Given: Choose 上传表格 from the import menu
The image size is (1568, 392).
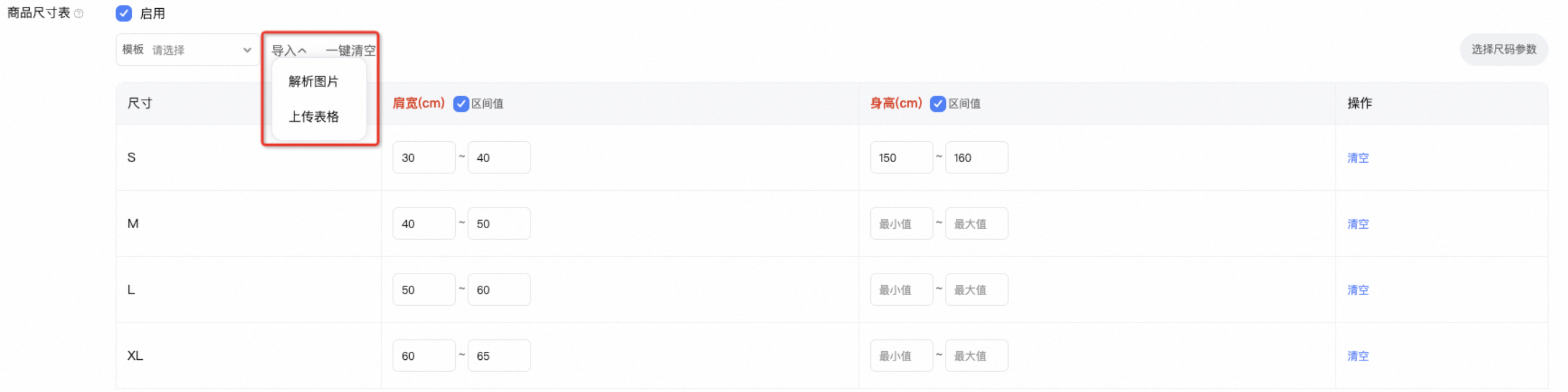Looking at the screenshot, I should tap(314, 117).
